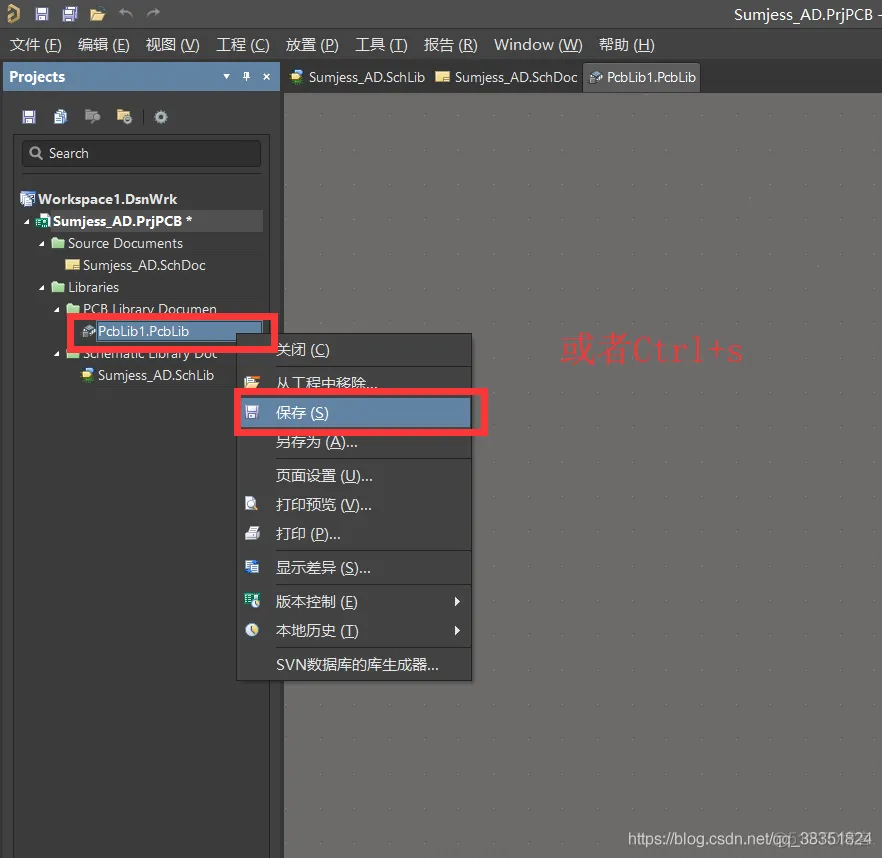Open the 本地历史 (T) submenu
This screenshot has width=882, height=858.
point(354,631)
